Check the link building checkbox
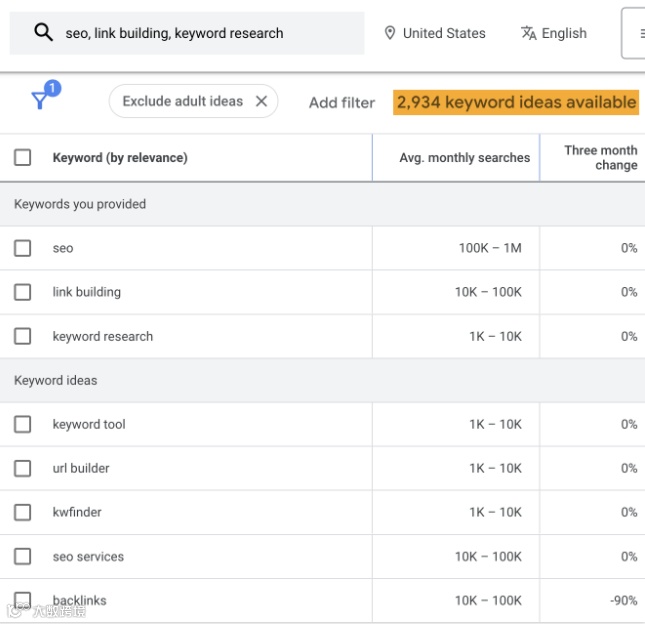Viewport: 645px width, 624px height. tap(22, 292)
